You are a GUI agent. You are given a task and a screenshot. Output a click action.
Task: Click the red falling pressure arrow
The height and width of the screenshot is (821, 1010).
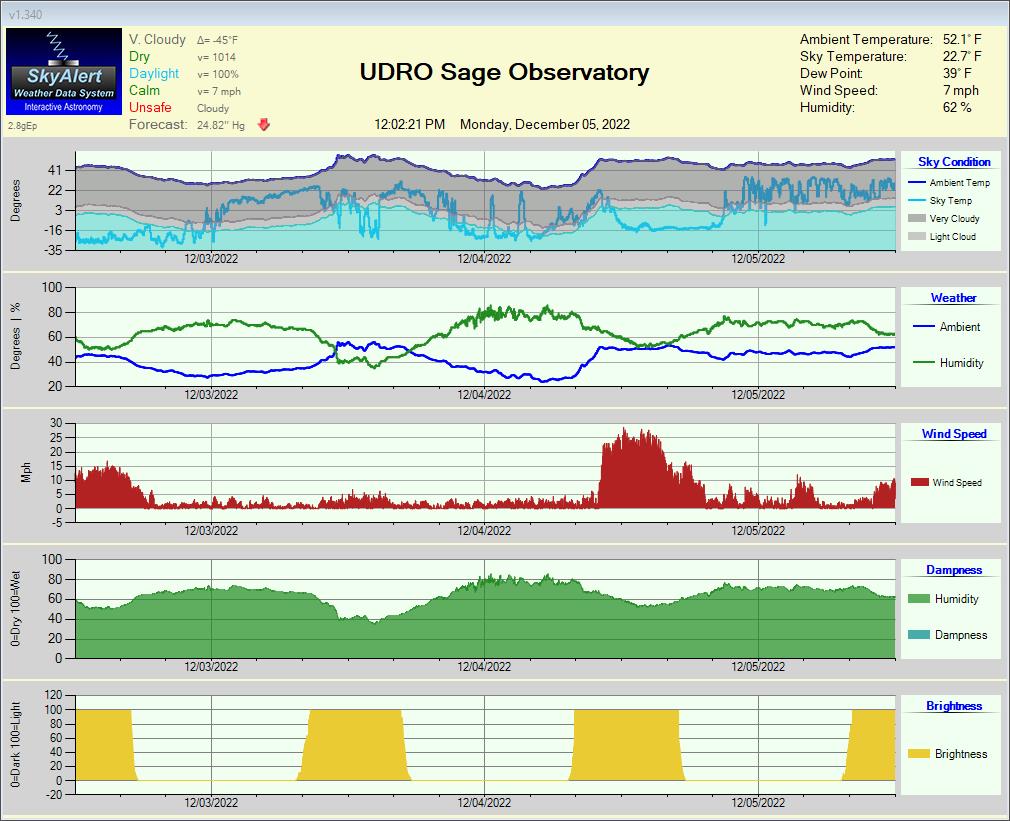click(264, 125)
